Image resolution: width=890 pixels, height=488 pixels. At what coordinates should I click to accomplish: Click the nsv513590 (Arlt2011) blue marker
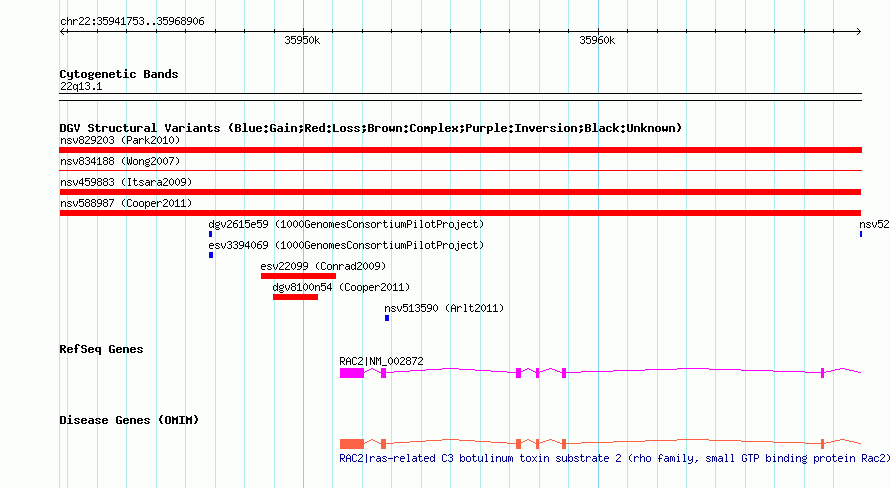387,318
